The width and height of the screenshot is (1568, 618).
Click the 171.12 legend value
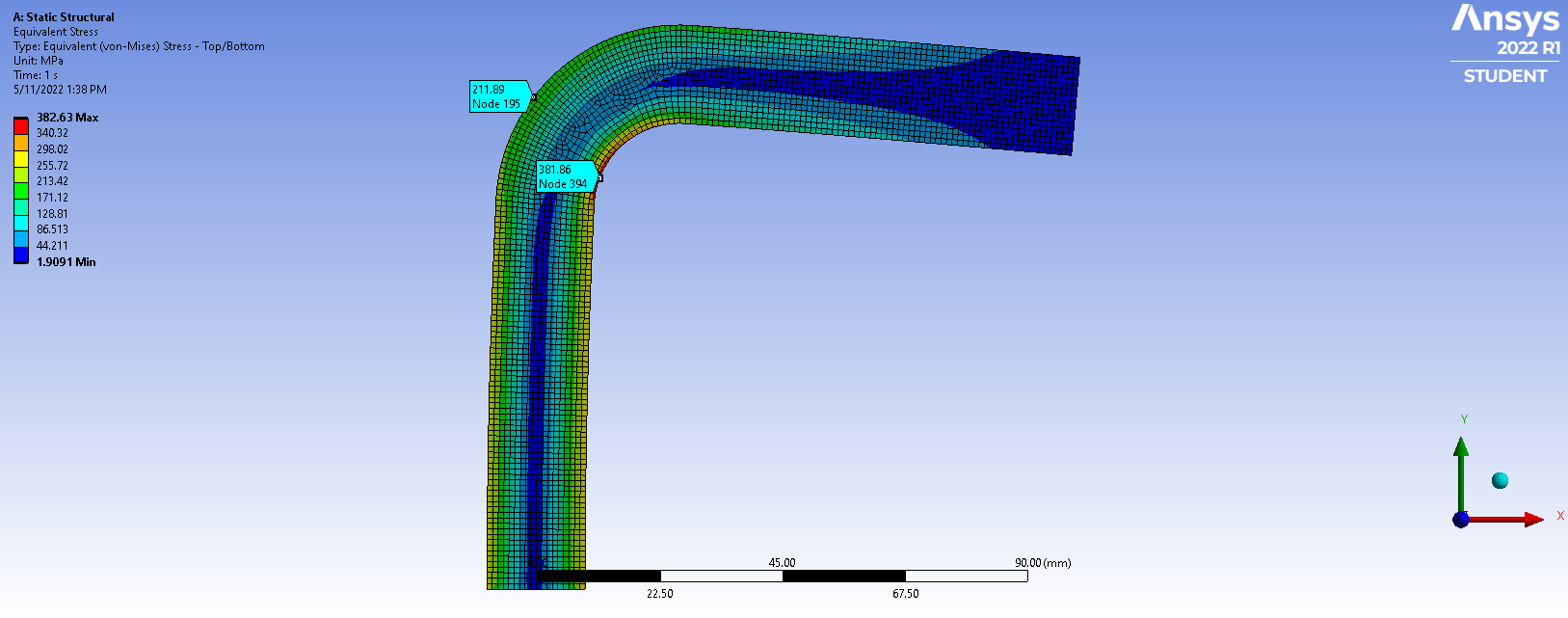[52, 198]
